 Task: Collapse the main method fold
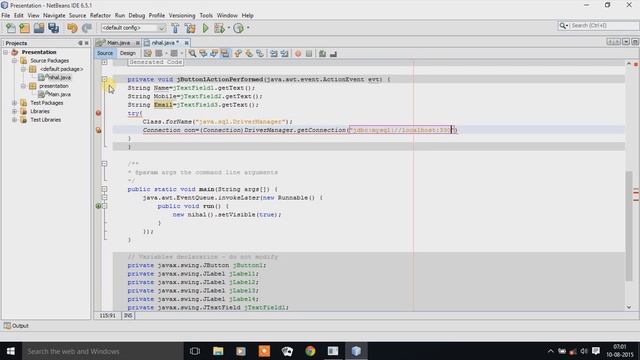[x=104, y=189]
